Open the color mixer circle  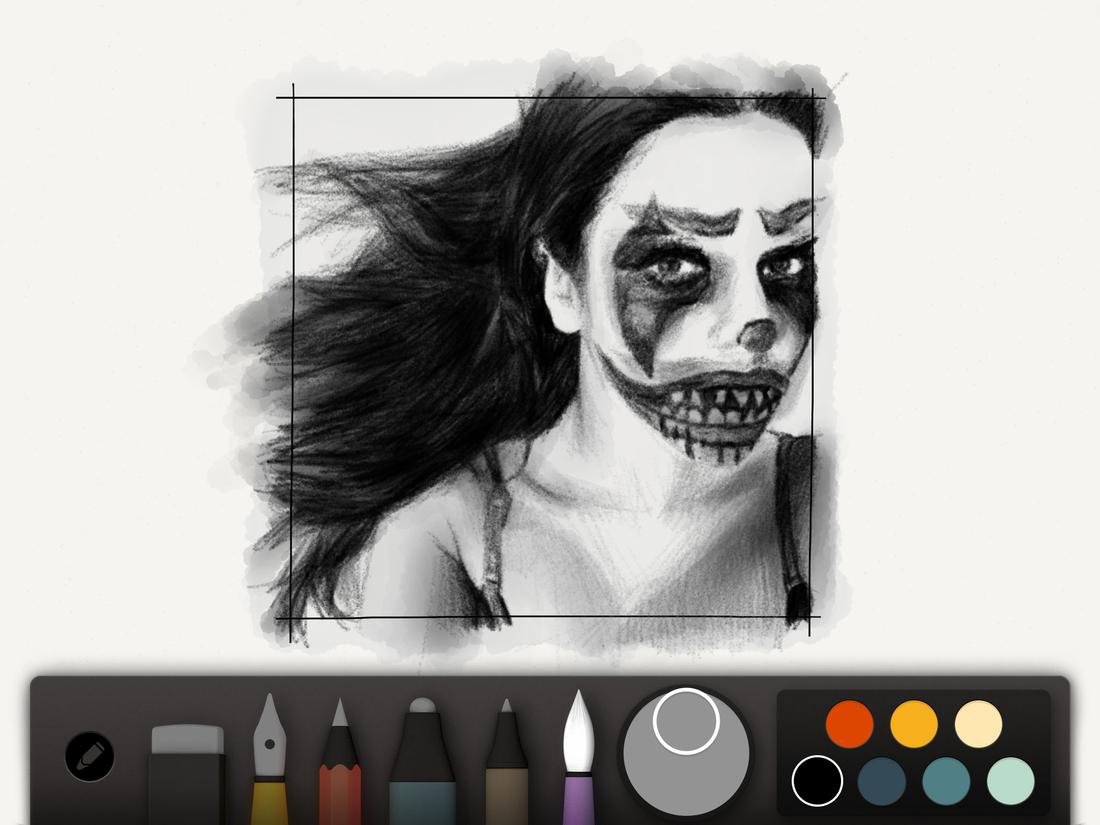[683, 760]
